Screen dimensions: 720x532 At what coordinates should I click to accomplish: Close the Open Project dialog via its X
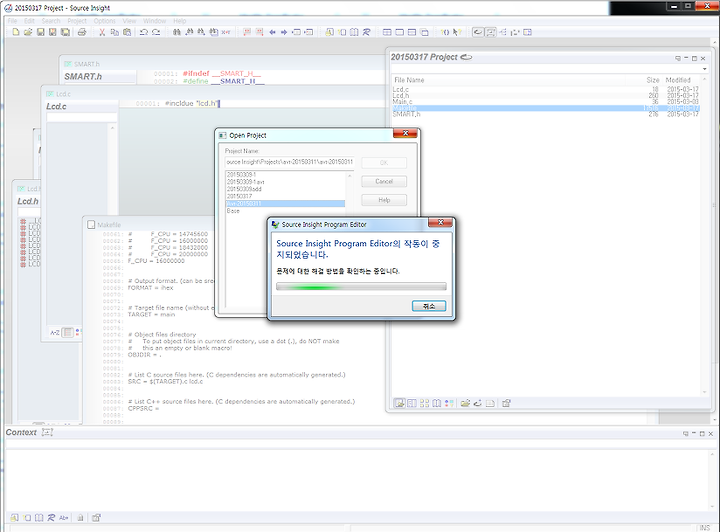405,133
